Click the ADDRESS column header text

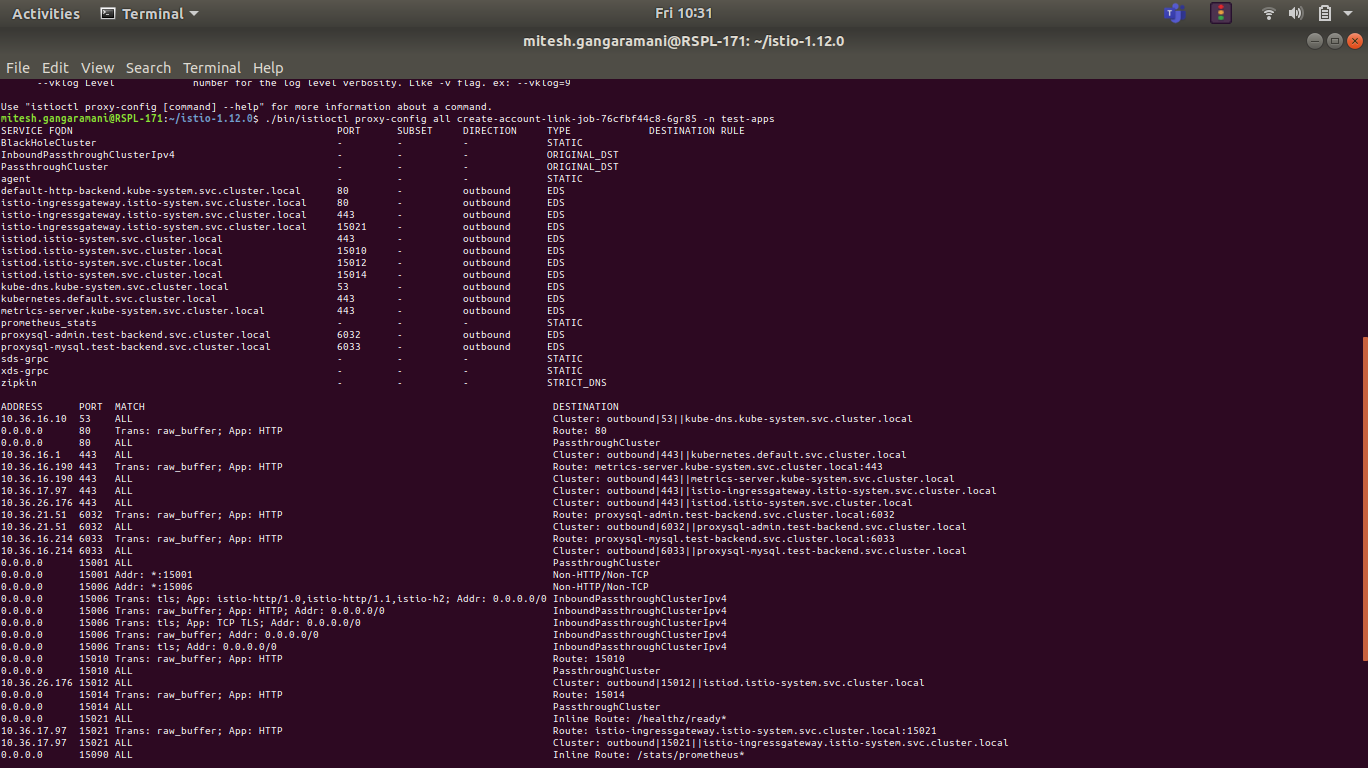pos(22,407)
